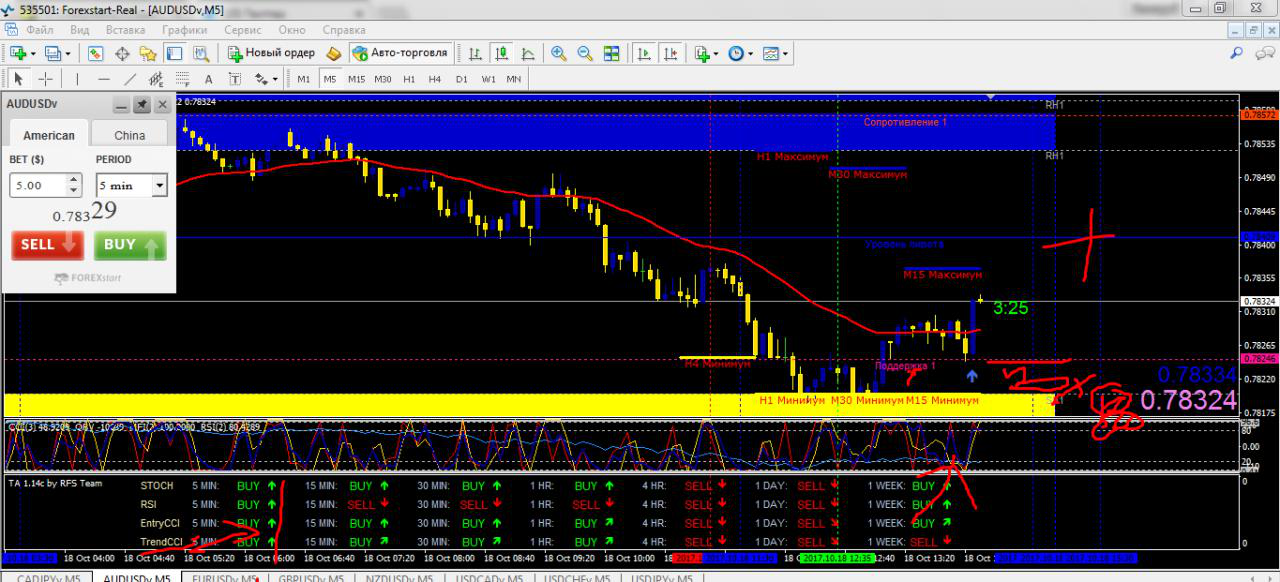Open the search magnifier icon
This screenshot has height=582, width=1280.
[1237, 53]
